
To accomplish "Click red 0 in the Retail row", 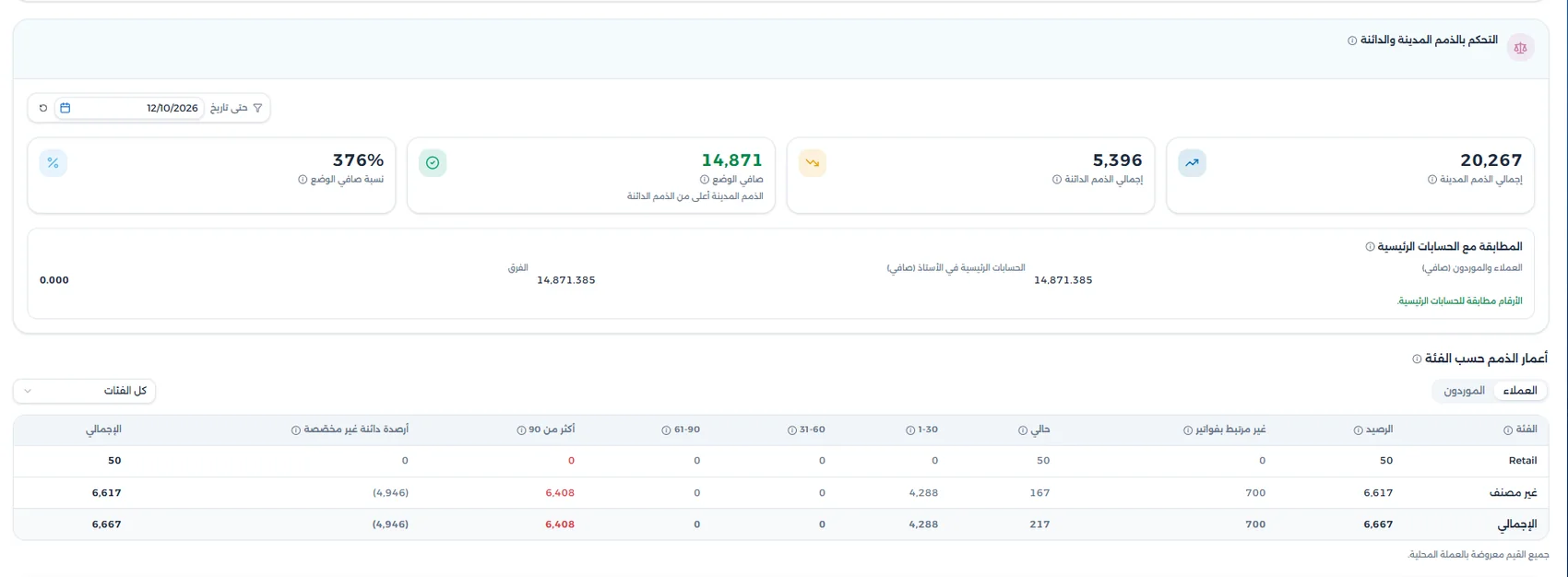I will (571, 461).
